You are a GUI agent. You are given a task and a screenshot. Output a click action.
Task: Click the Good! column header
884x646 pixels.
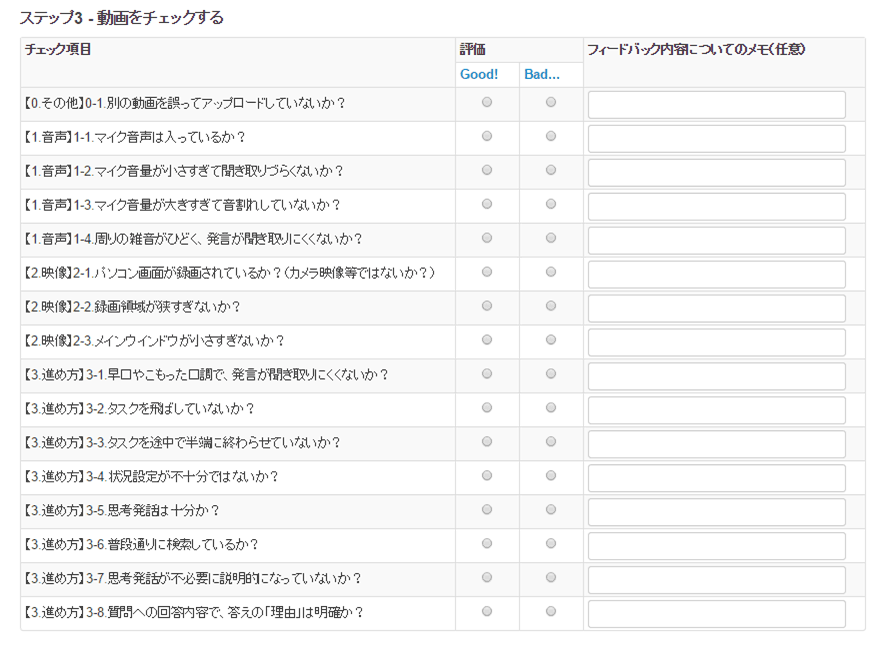[x=479, y=75]
